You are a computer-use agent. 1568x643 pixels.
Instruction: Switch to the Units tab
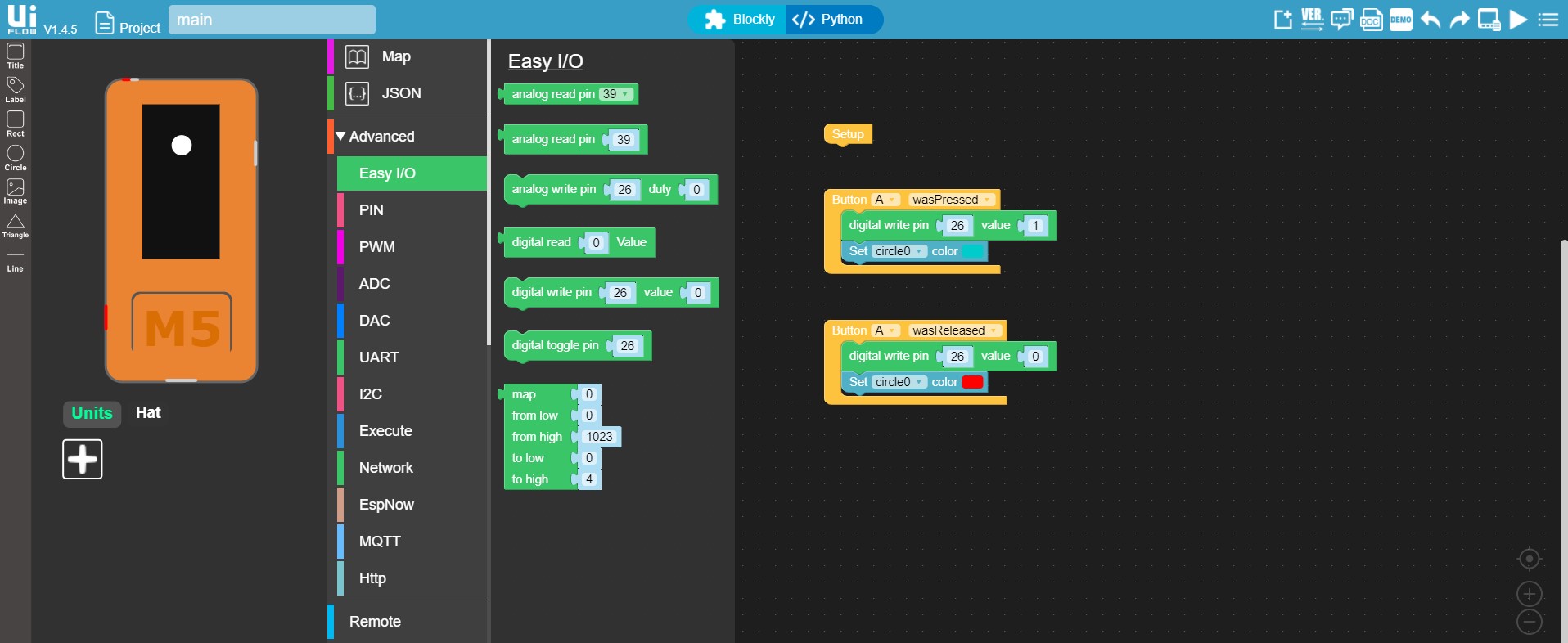pos(92,413)
